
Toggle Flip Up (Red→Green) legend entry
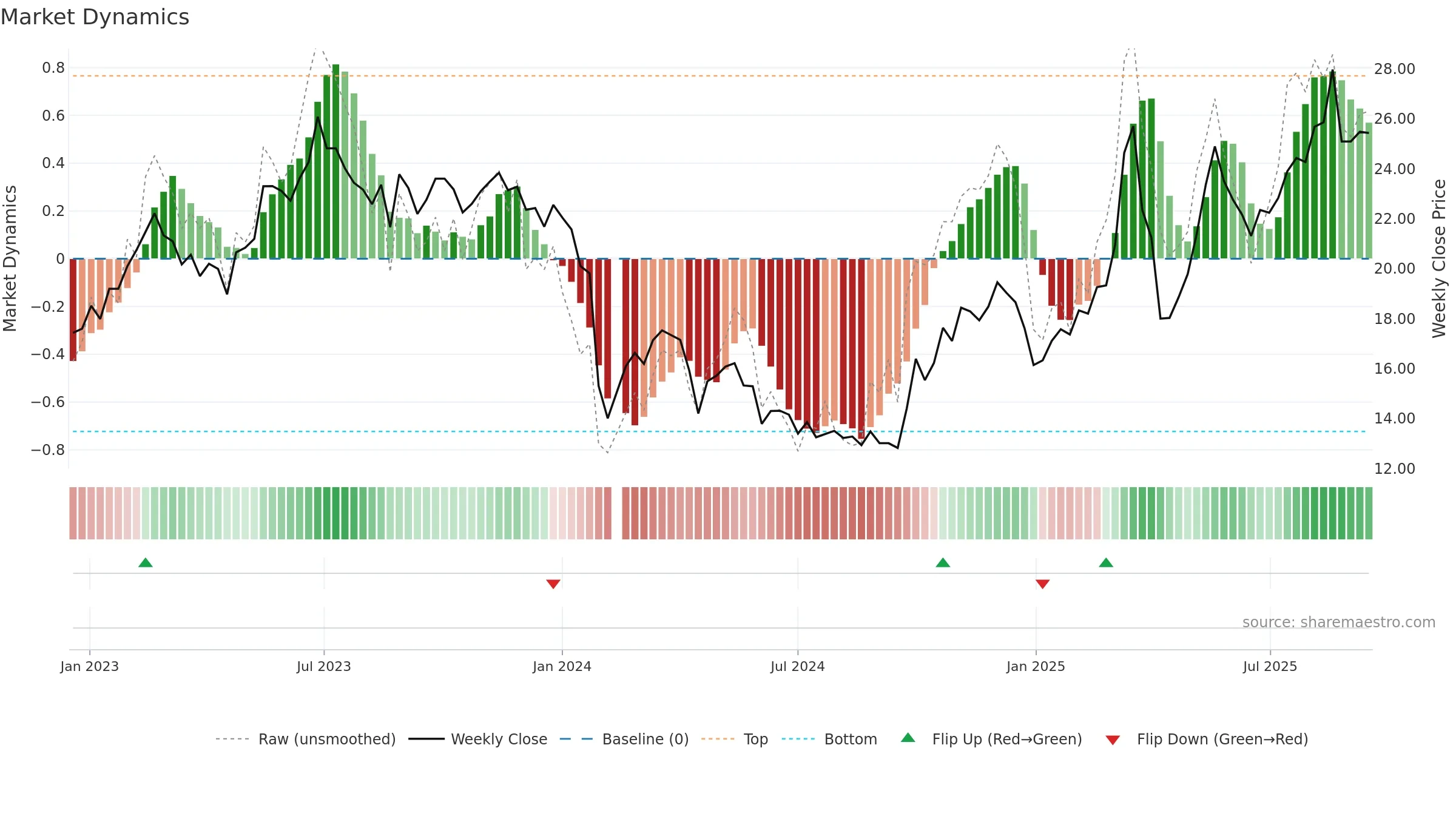click(991, 739)
